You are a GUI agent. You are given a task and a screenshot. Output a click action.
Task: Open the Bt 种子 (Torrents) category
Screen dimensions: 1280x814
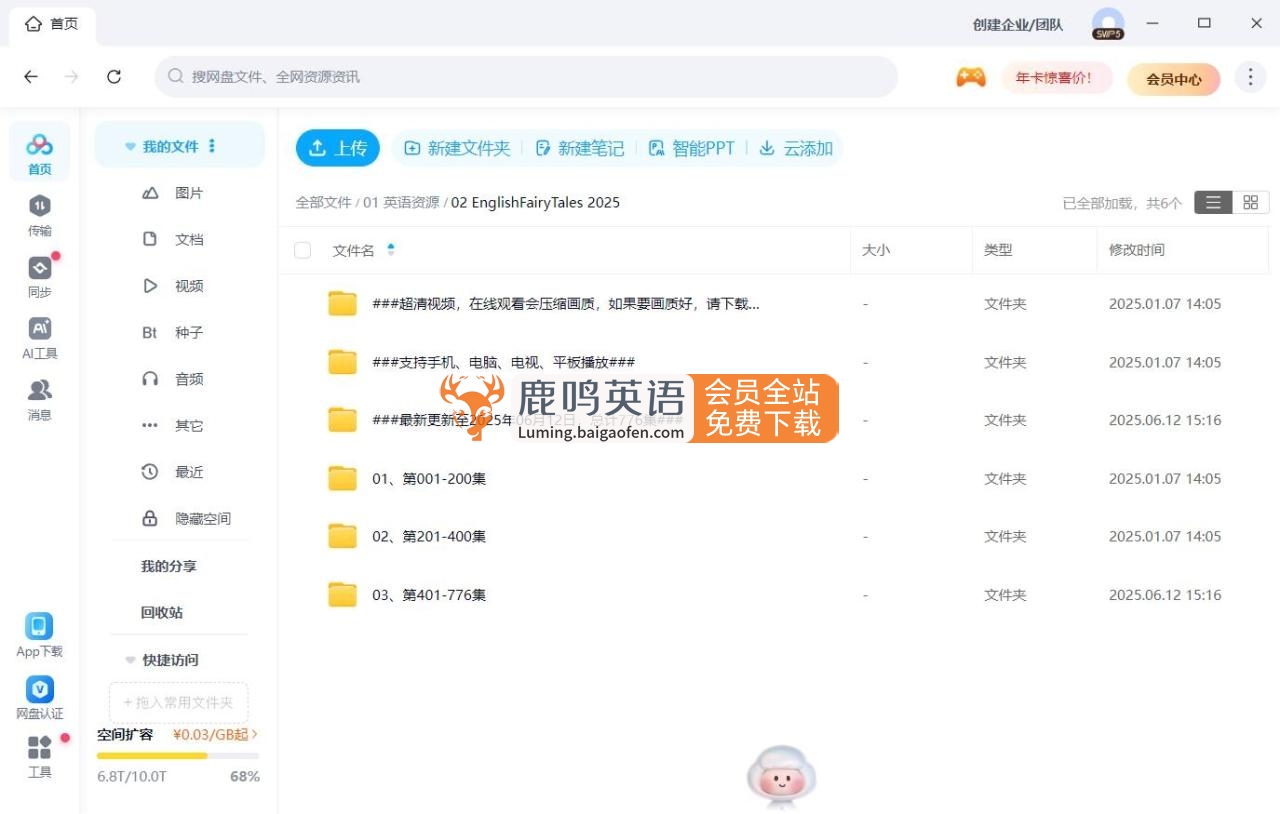tap(178, 332)
